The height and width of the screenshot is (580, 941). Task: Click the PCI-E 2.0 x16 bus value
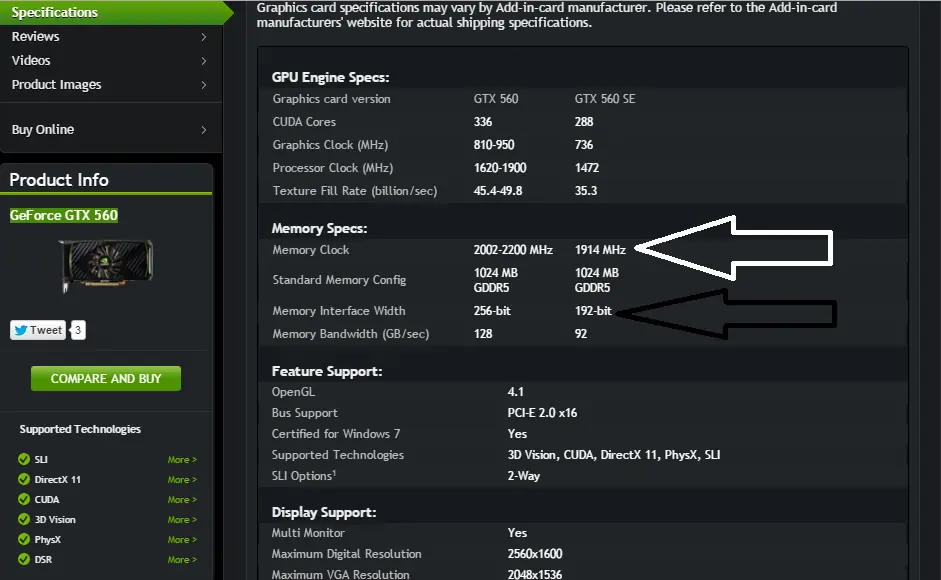pos(542,413)
